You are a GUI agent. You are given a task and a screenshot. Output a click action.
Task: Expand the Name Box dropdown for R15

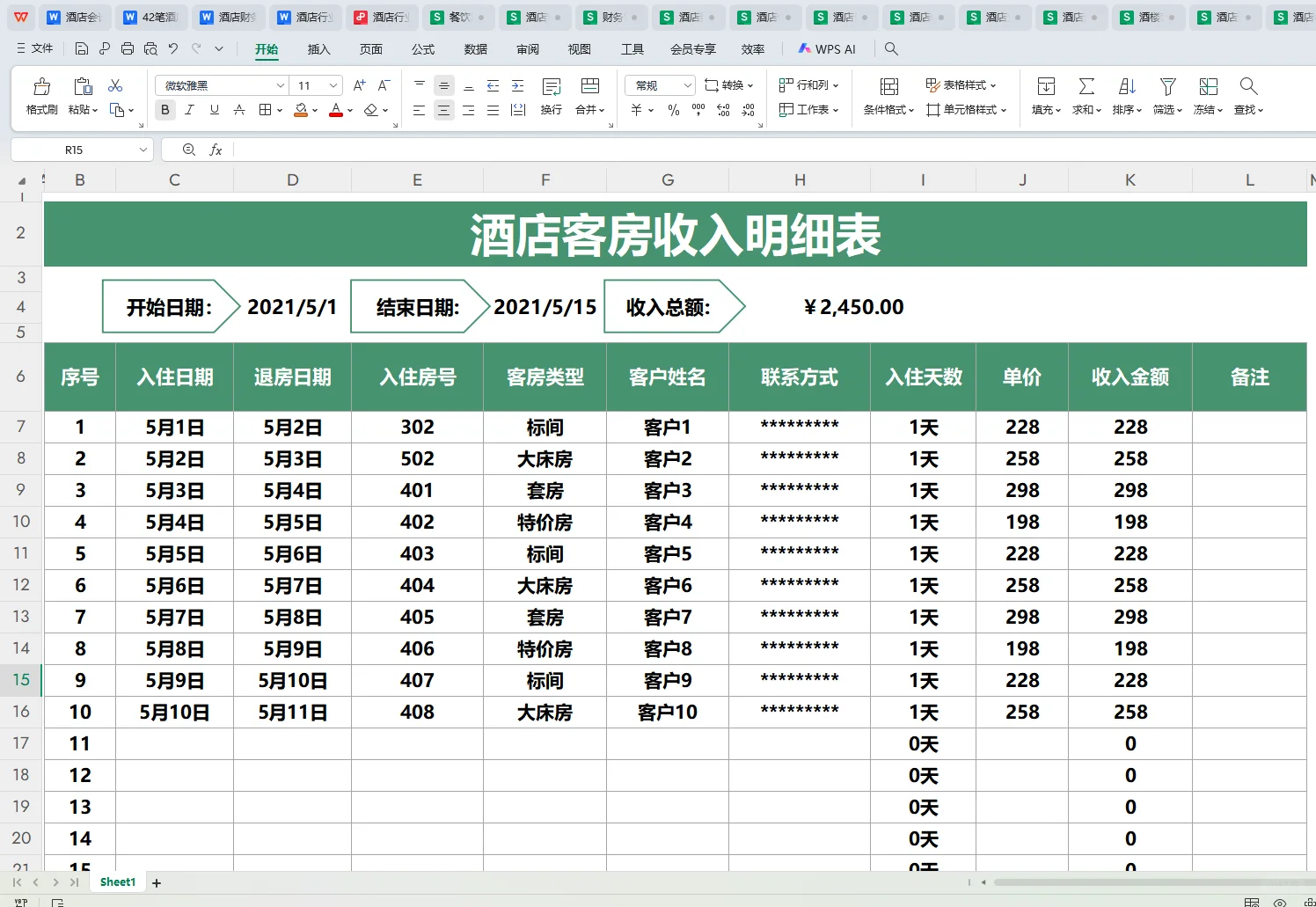coord(143,150)
